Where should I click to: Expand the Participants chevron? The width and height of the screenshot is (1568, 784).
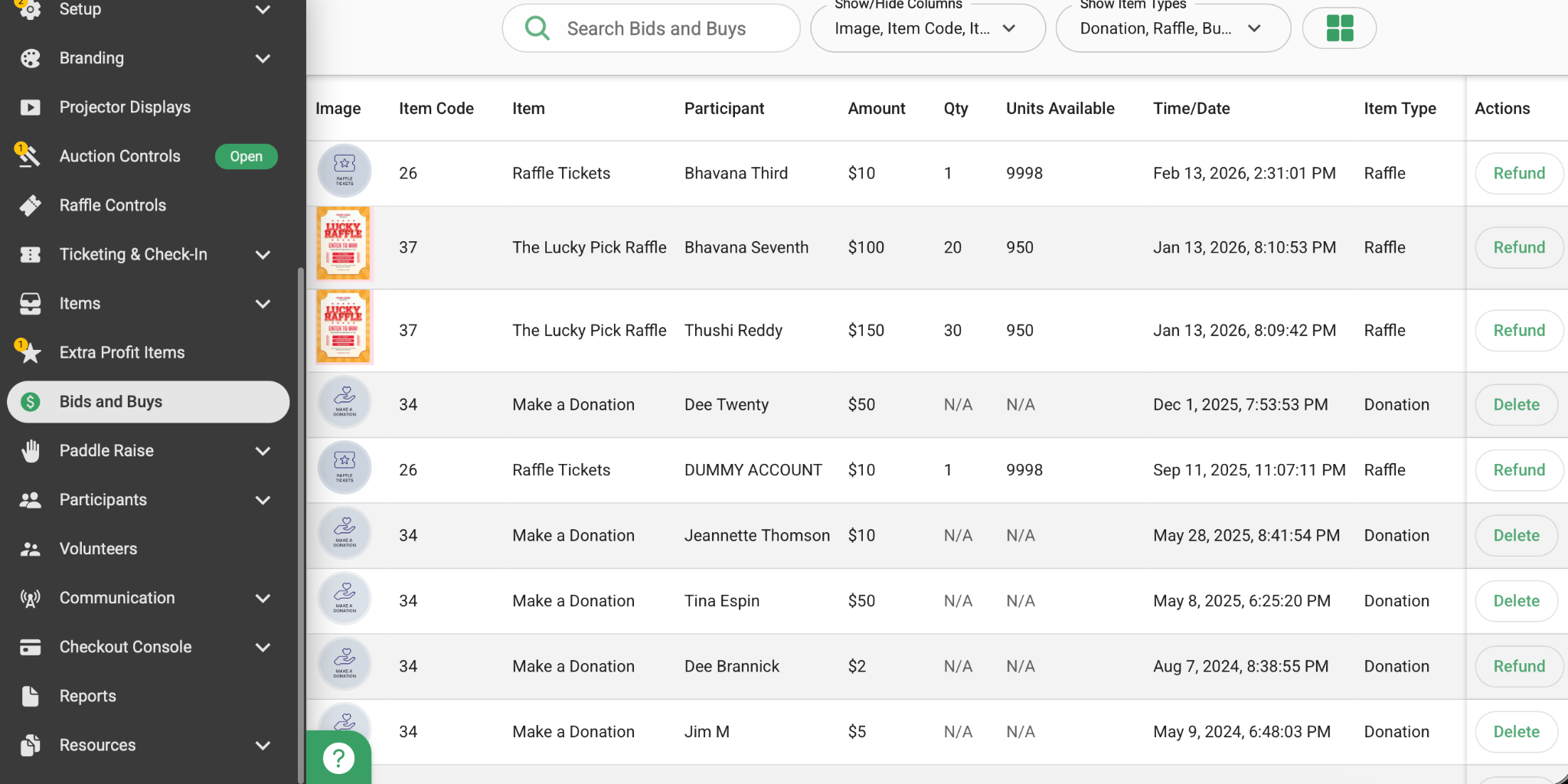point(263,499)
